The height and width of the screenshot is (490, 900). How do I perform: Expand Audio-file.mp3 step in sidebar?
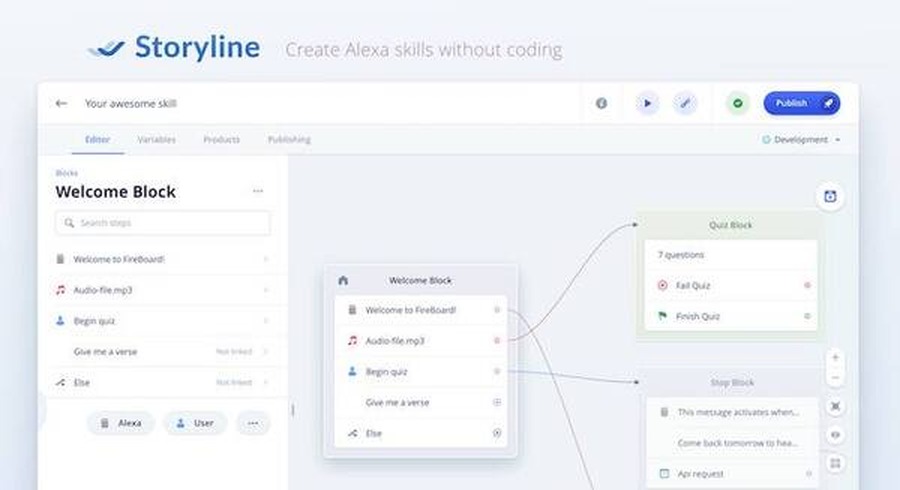265,290
